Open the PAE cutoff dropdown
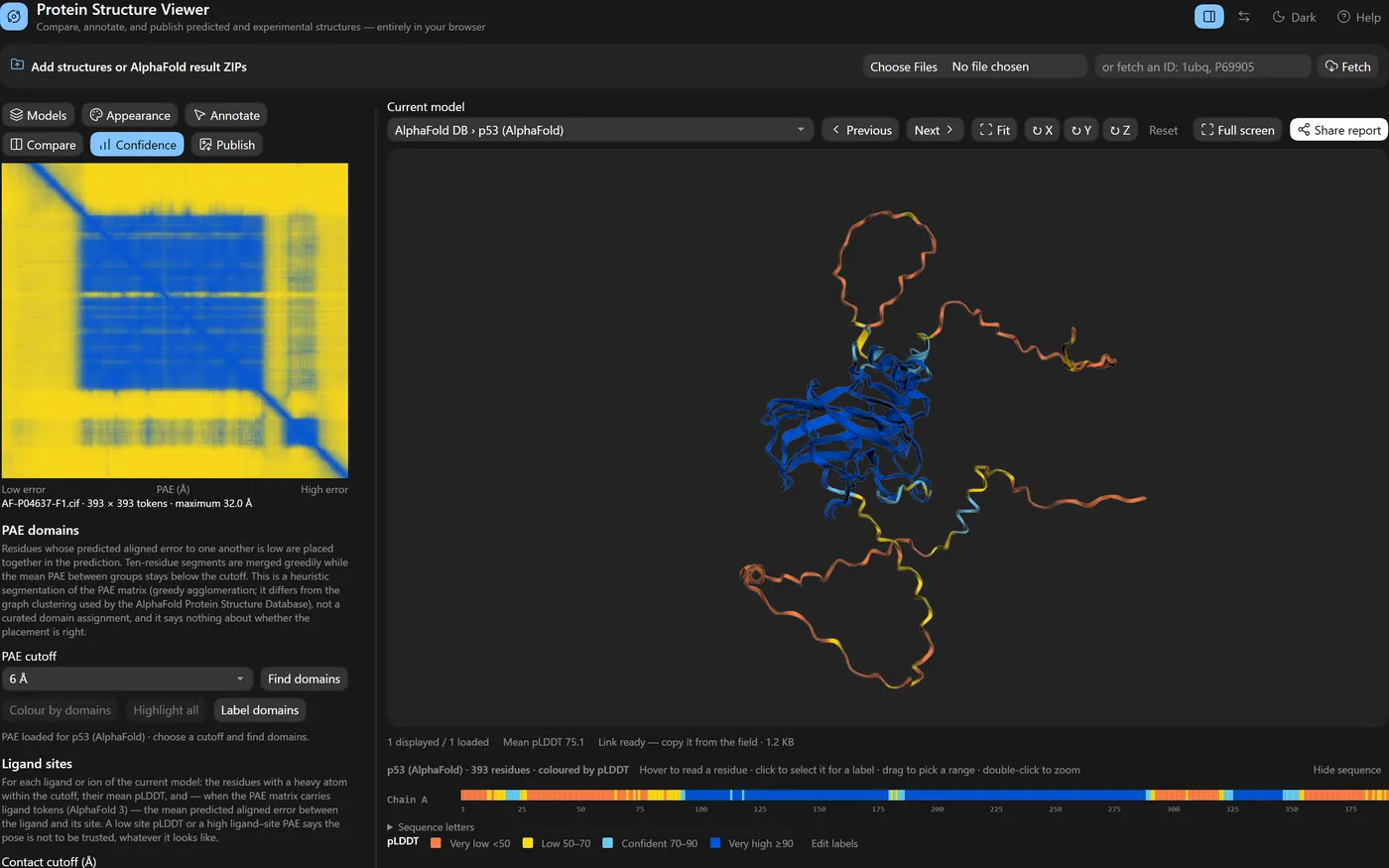This screenshot has width=1389, height=868. click(127, 679)
